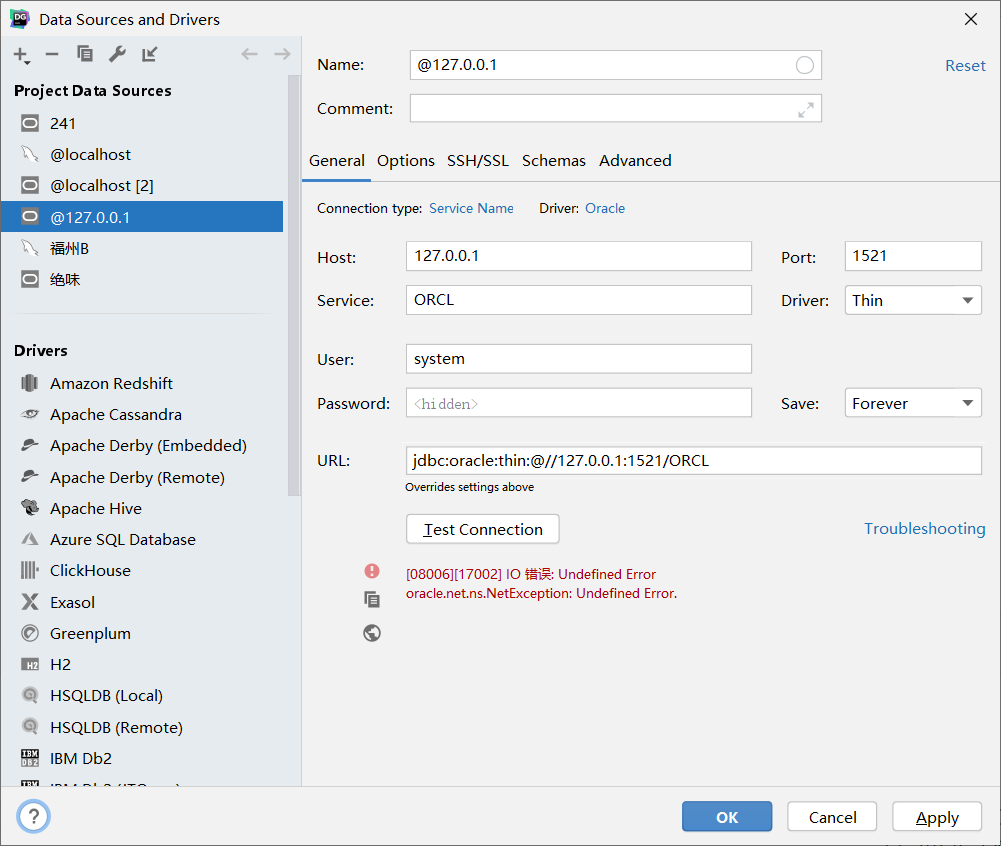Click into the URL input field
Screen dimensions: 1001x846
coord(693,460)
